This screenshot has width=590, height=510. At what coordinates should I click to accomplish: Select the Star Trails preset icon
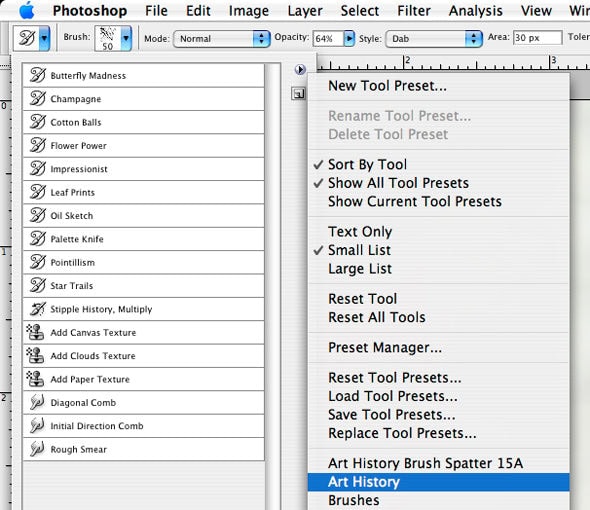tap(38, 285)
